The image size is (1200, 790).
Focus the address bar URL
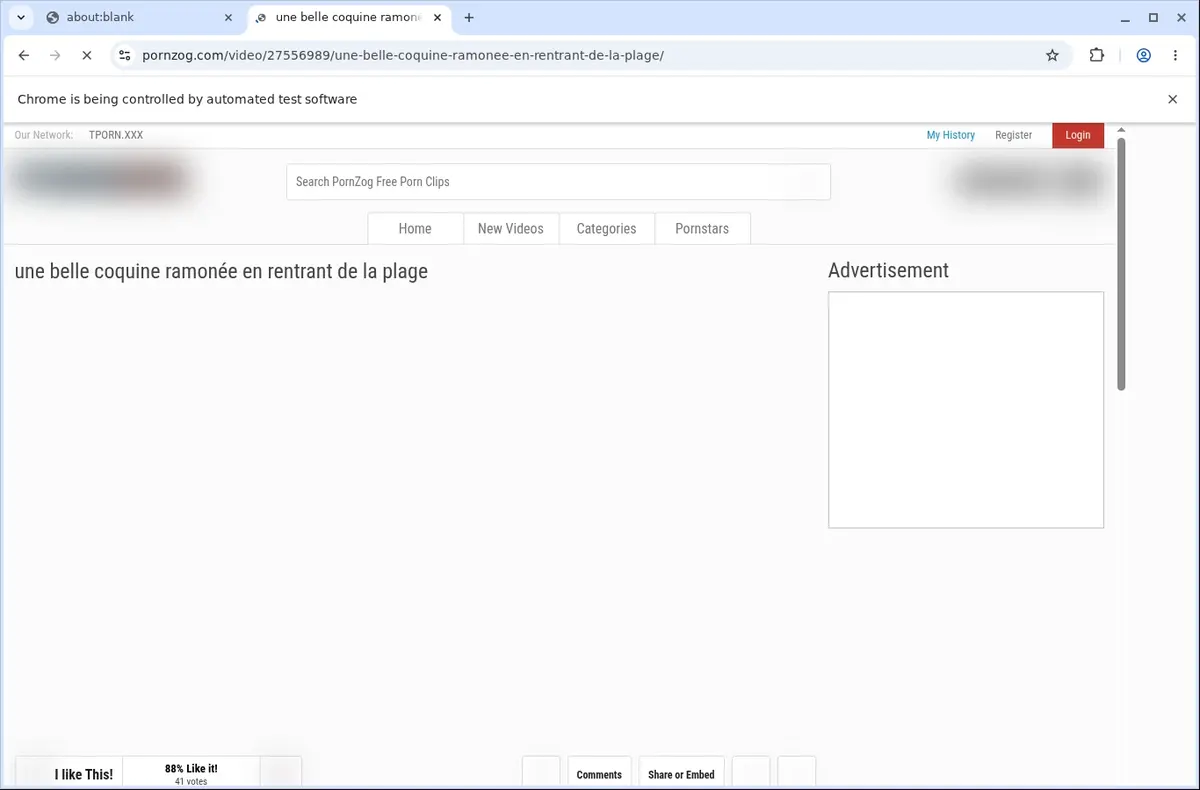click(x=403, y=56)
